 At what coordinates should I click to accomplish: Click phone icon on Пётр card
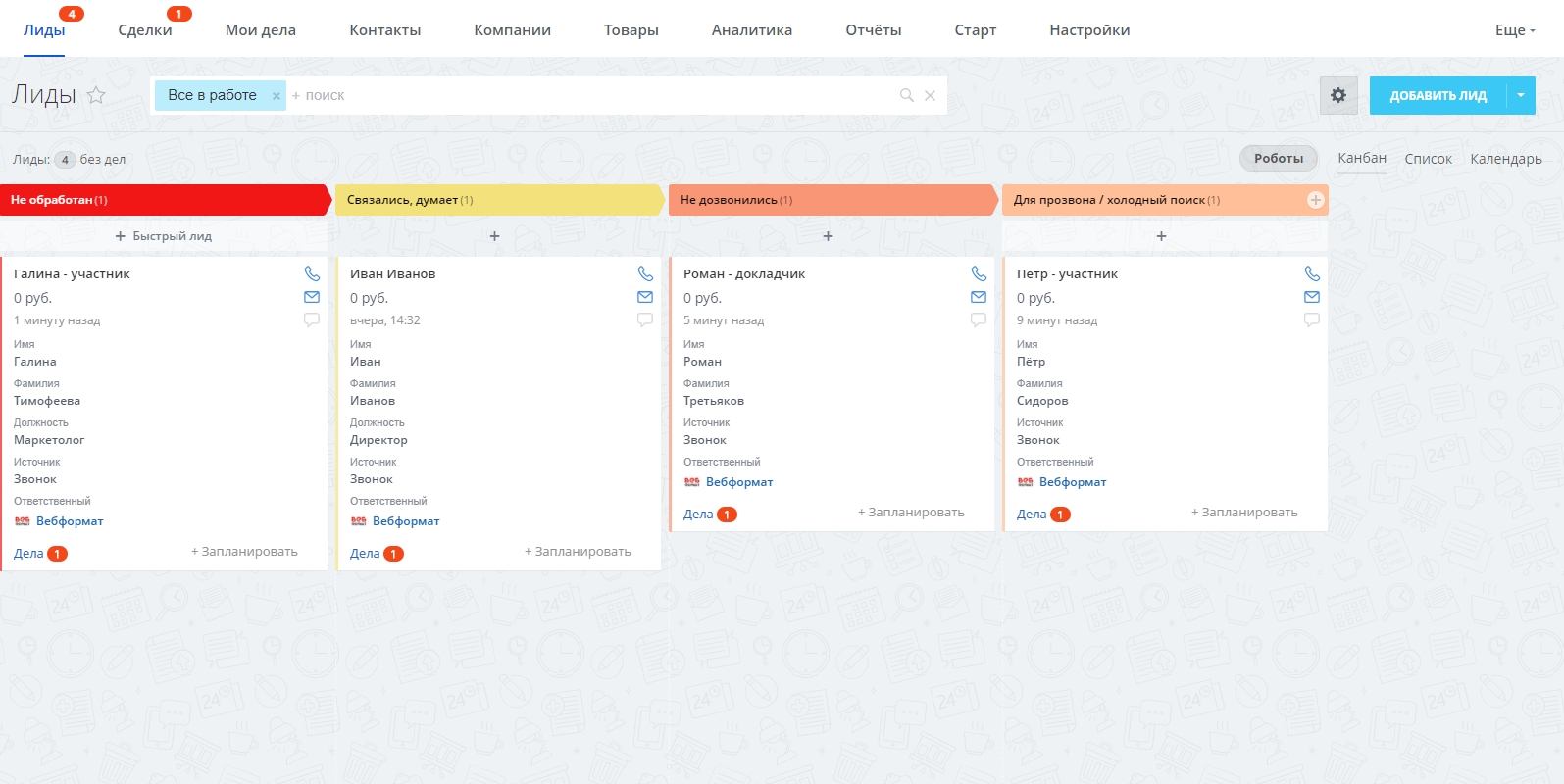point(1312,274)
